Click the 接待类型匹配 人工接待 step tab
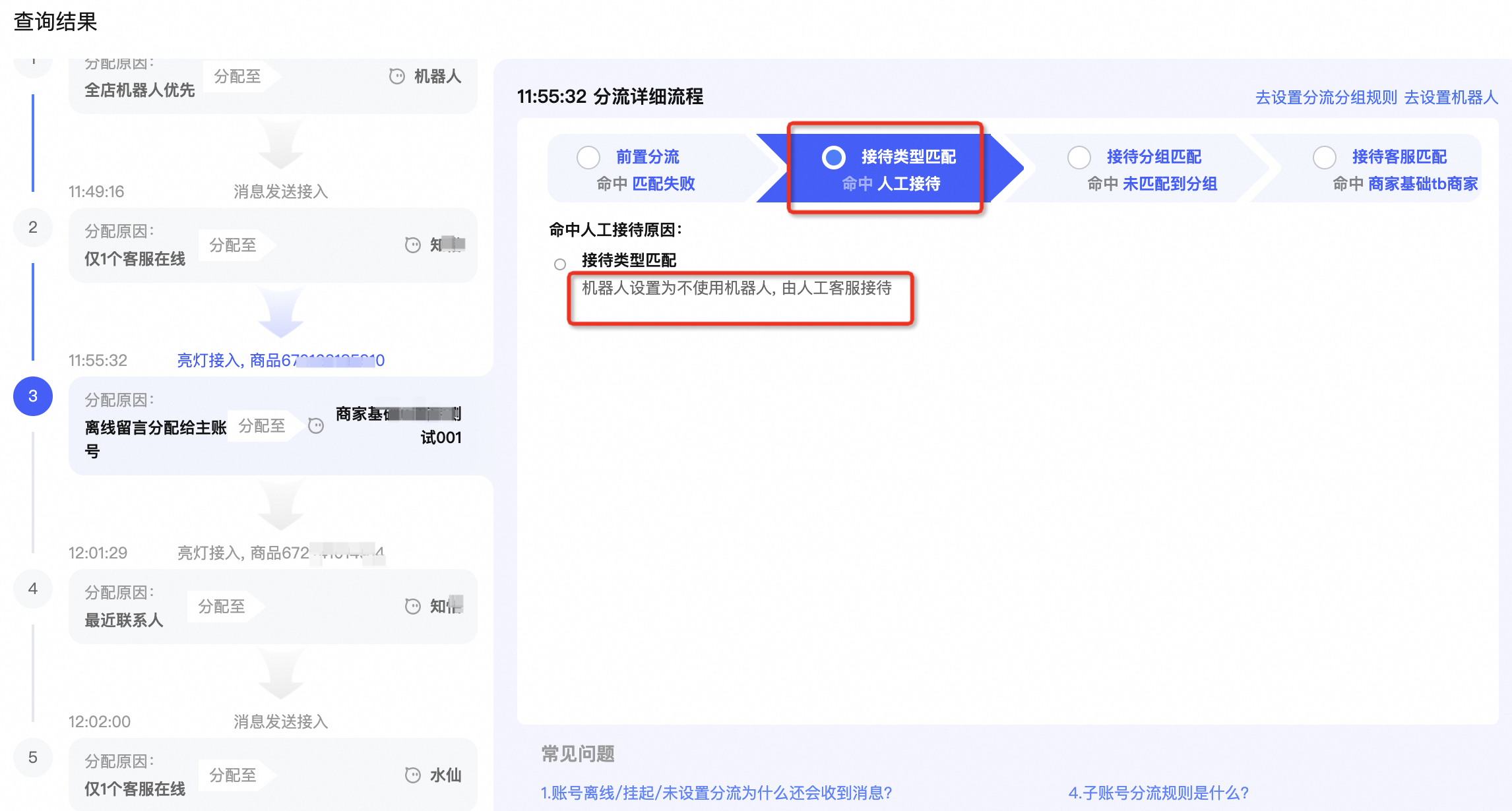The image size is (1512, 811). 891,168
